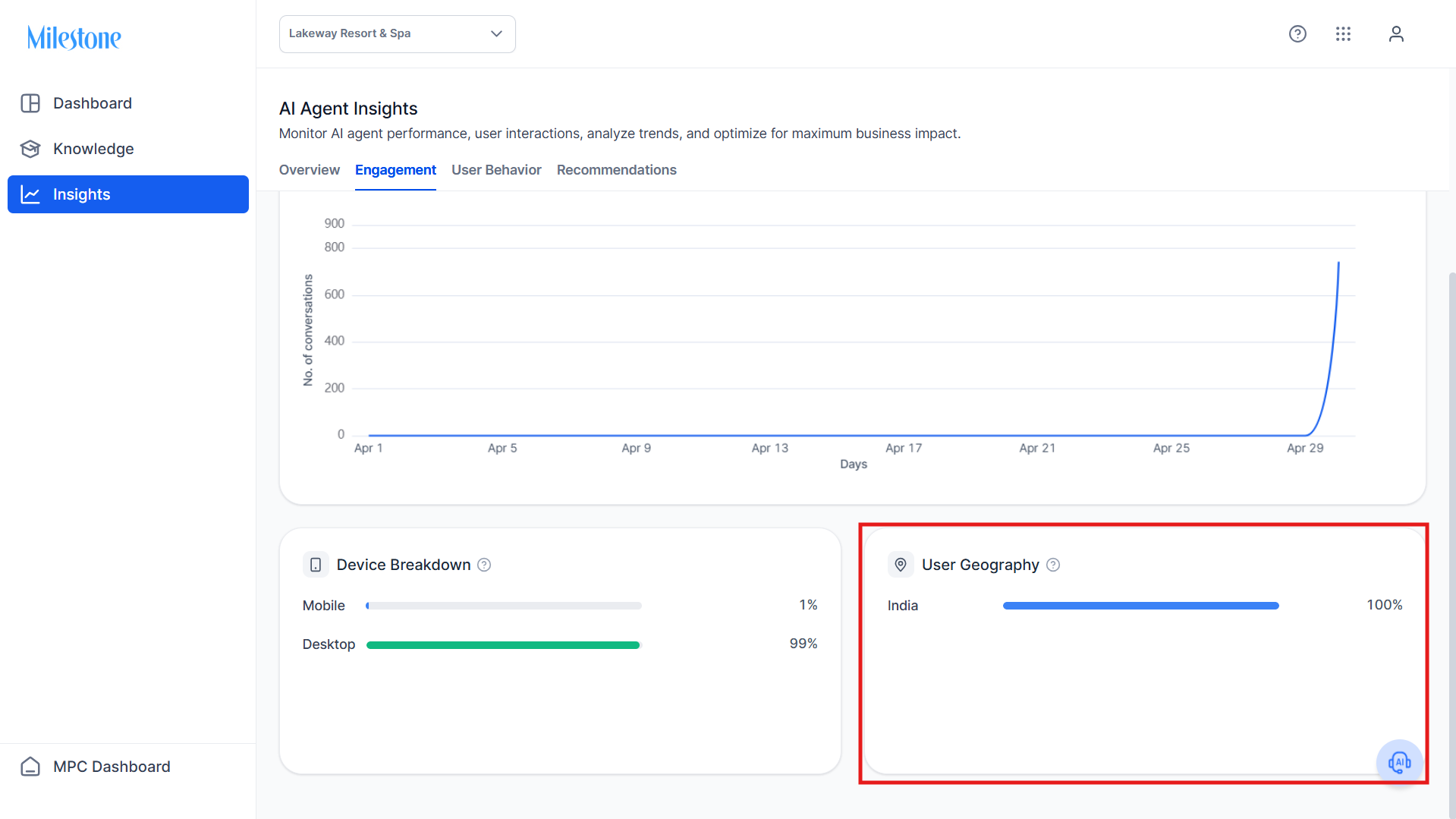This screenshot has width=1456, height=819.
Task: Click the Mobile progress bar
Action: tap(504, 606)
